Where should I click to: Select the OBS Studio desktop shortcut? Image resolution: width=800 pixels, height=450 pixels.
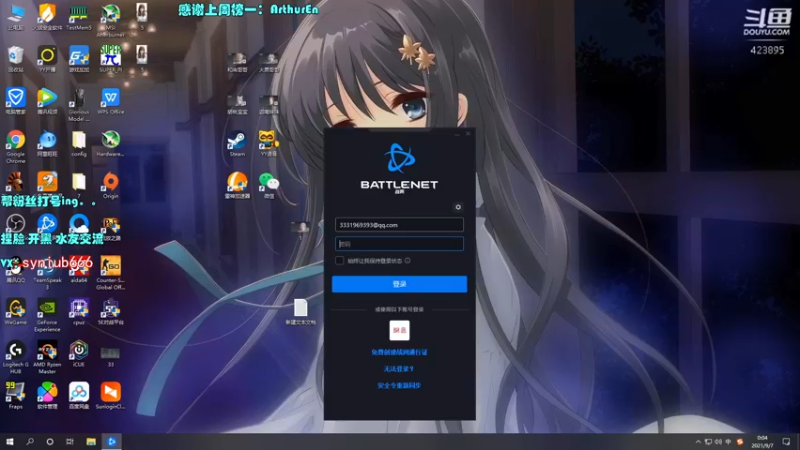pos(15,223)
